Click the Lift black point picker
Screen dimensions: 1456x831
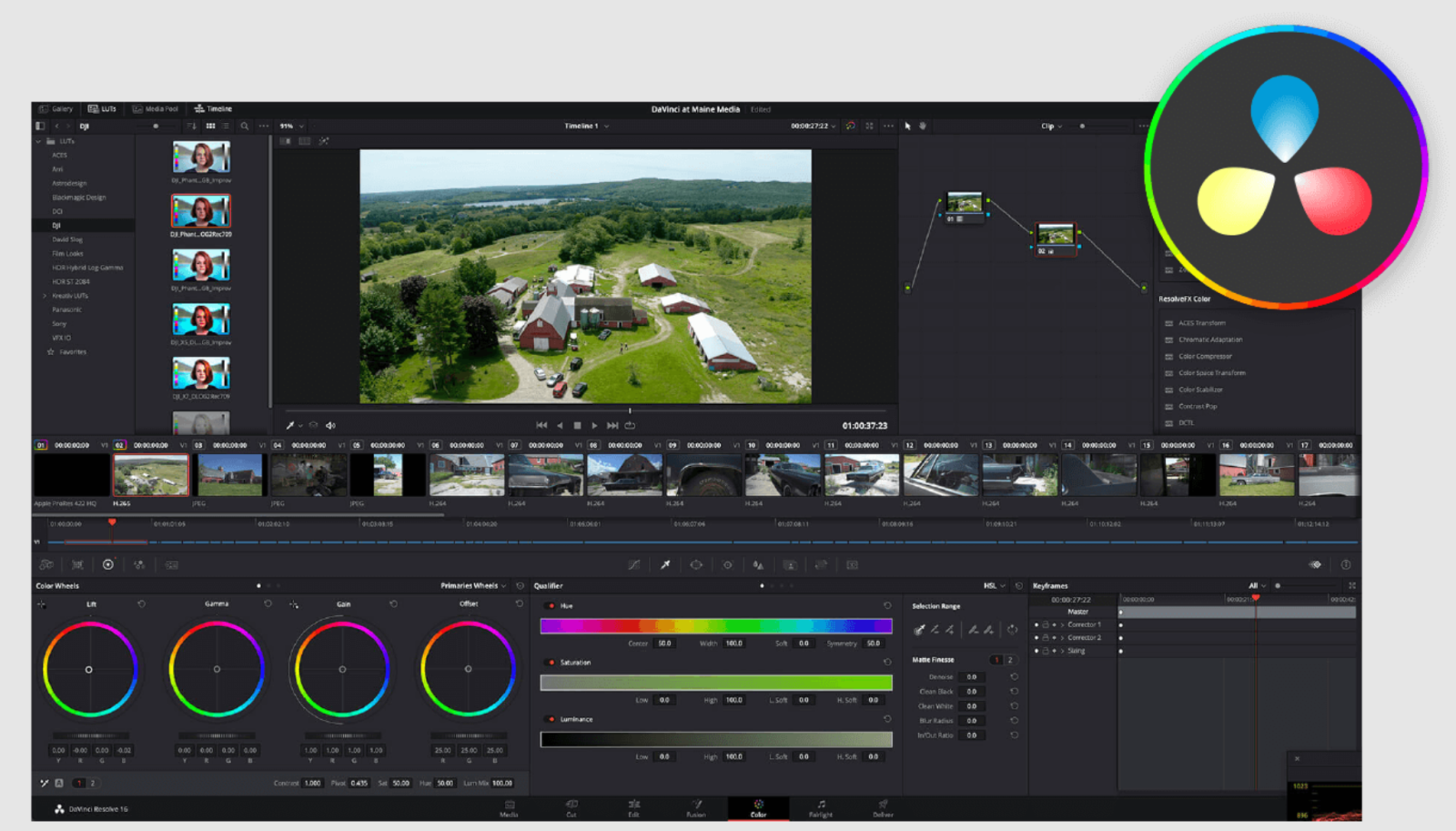41,604
